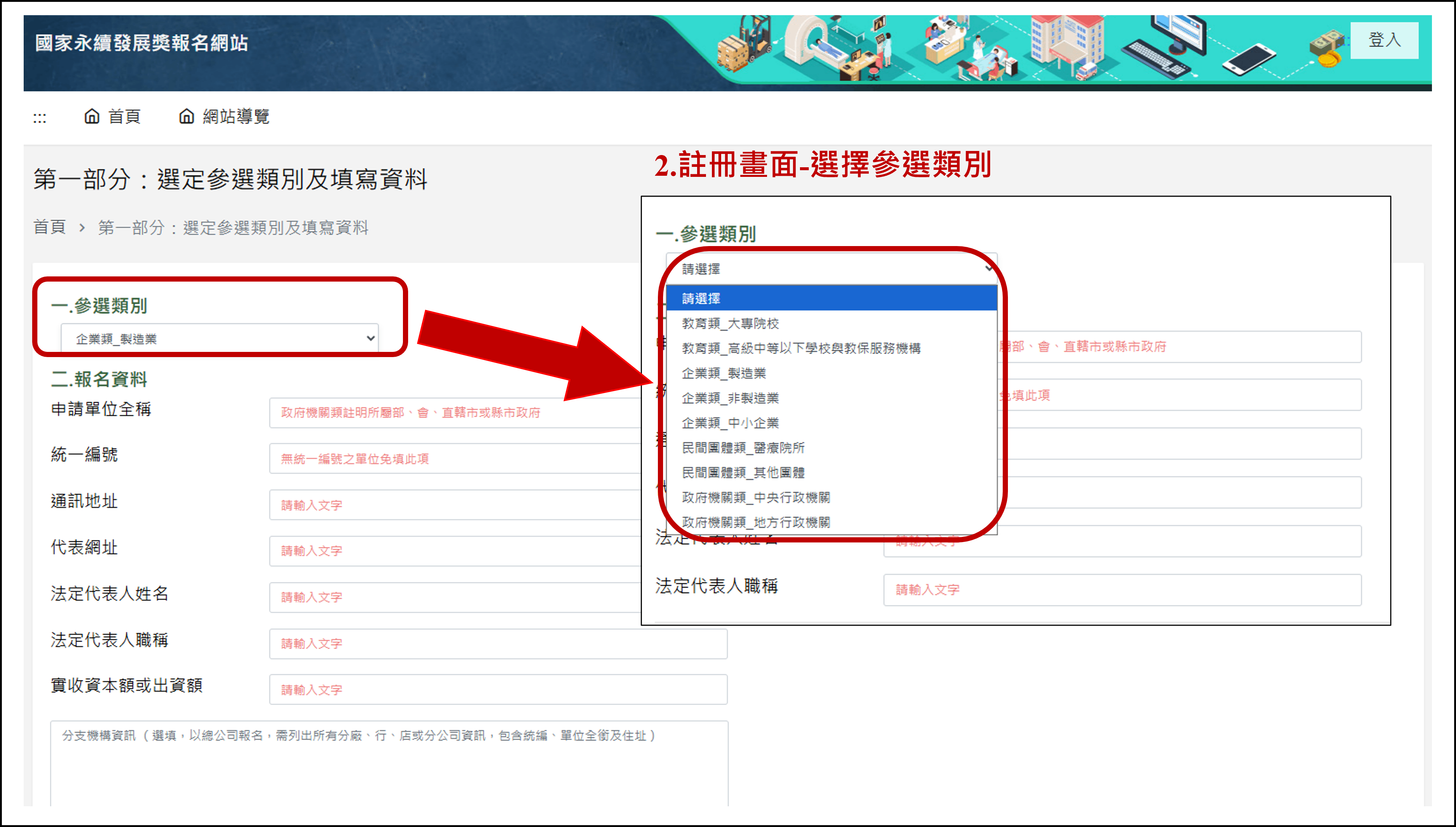Click inset field showing 免填此項 placeholder
This screenshot has width=1456, height=827.
pos(1180,395)
